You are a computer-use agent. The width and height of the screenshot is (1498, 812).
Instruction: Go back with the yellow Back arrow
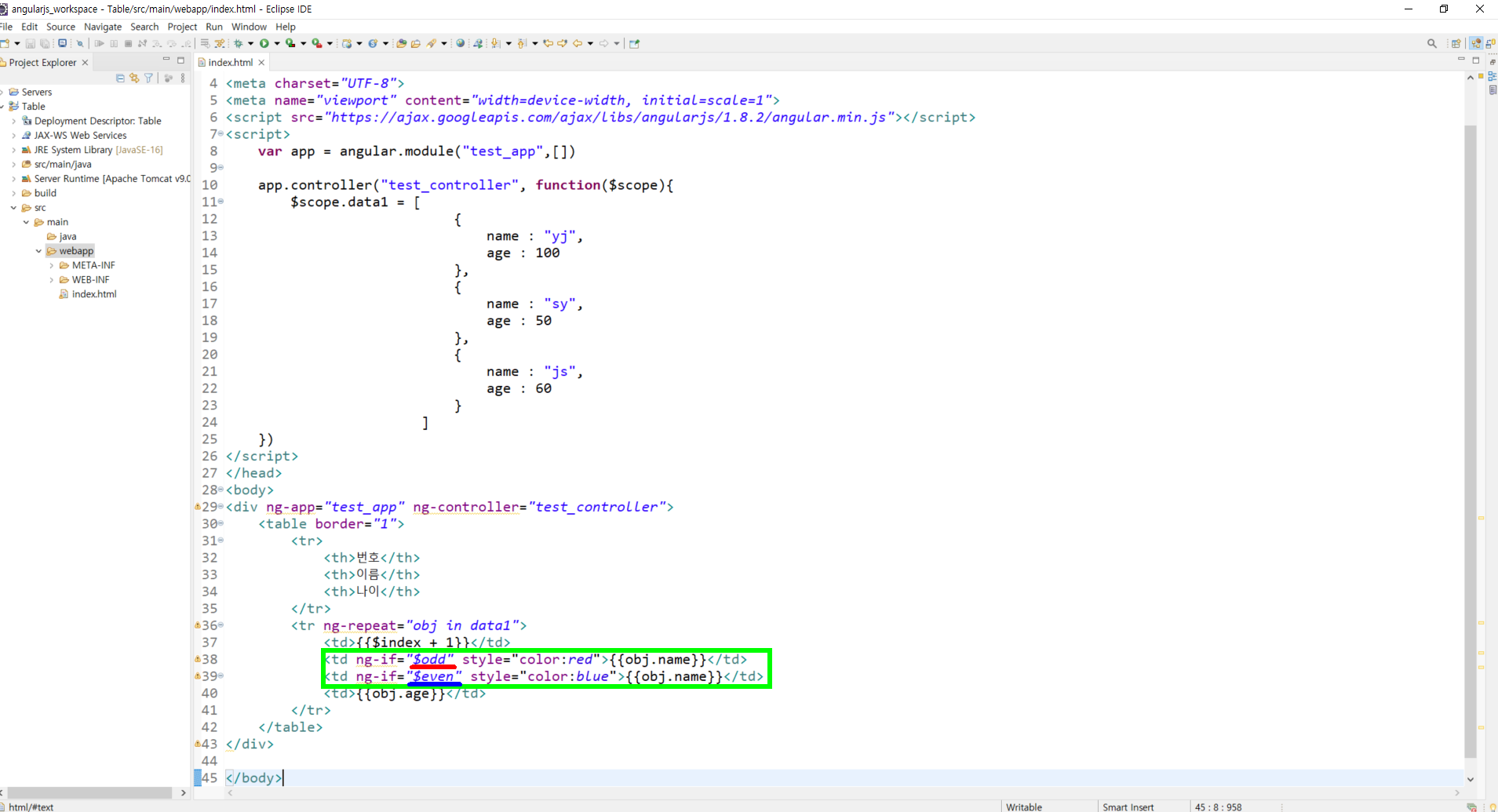coord(578,43)
